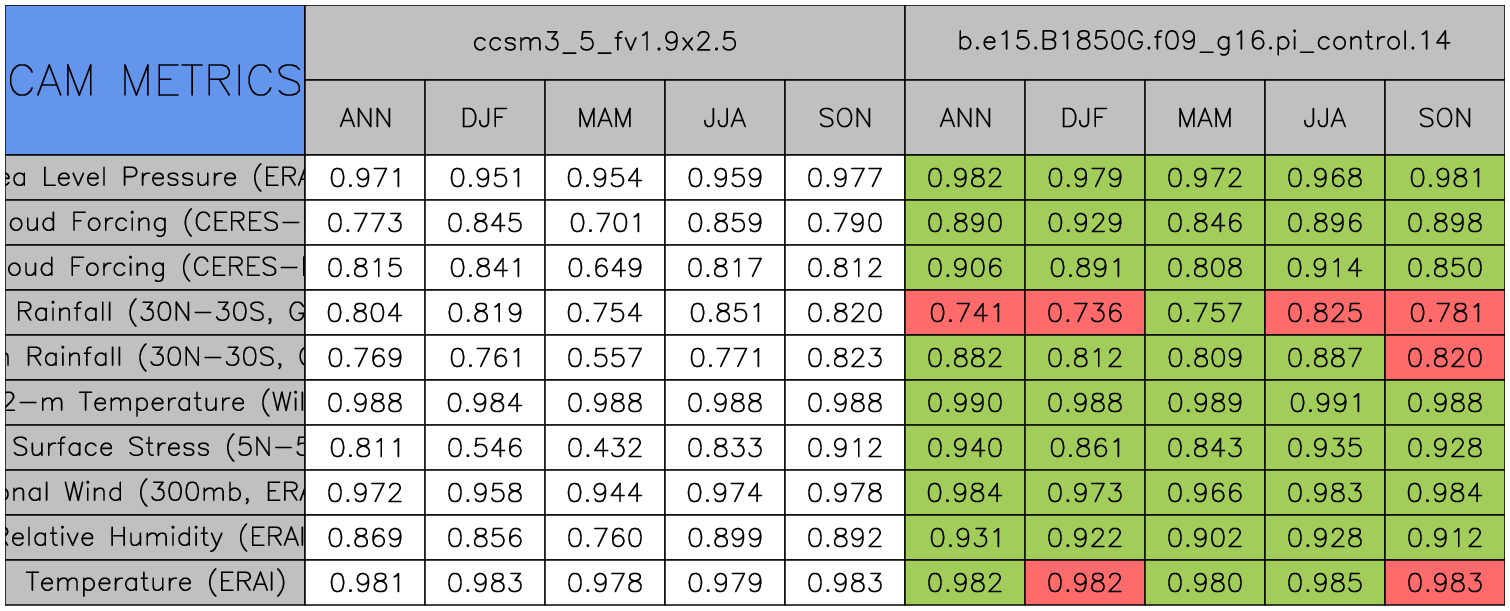Select the red 0.736 cell

pos(1085,313)
